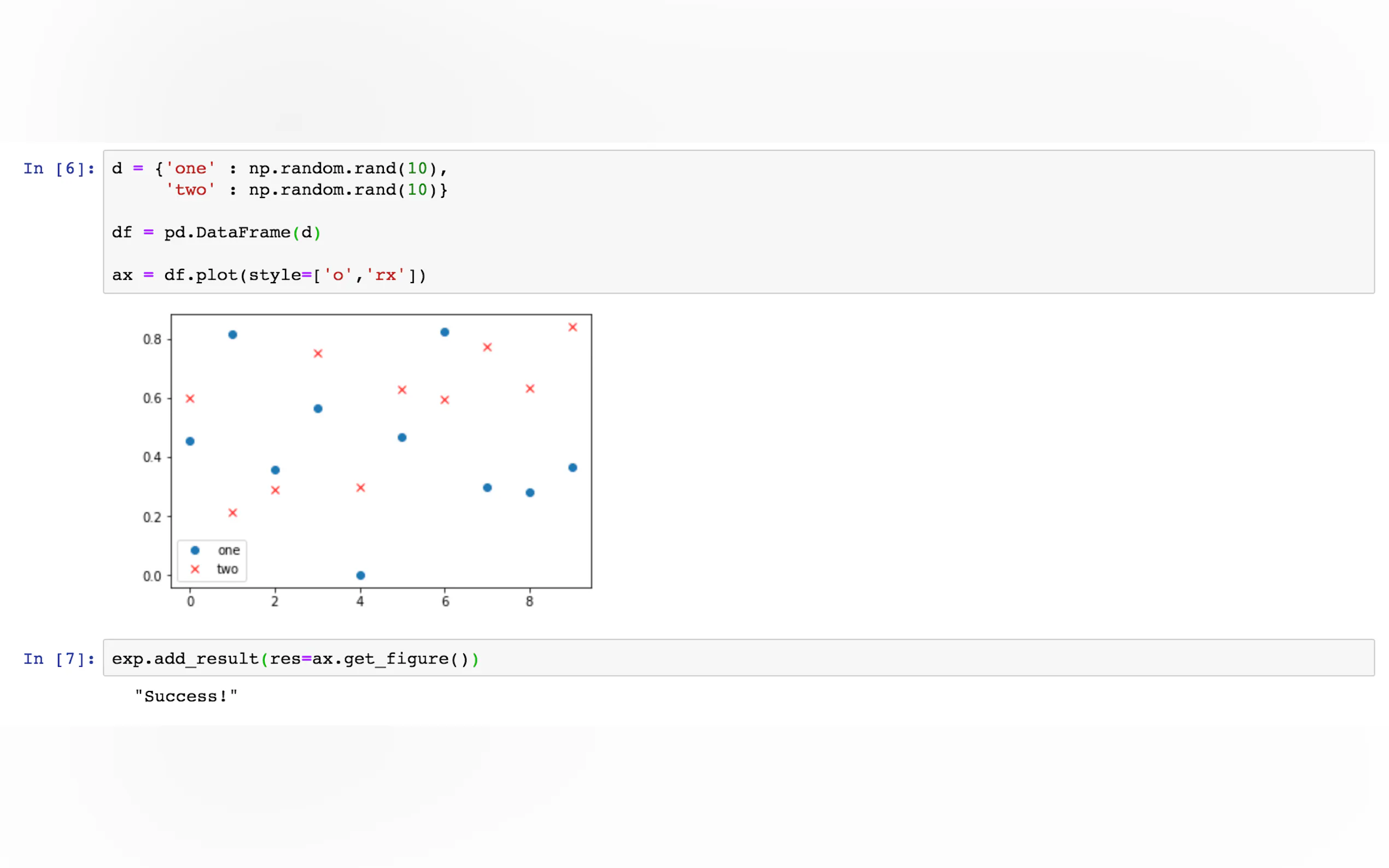This screenshot has width=1389, height=868.
Task: Click the In [6] prompt label
Action: pyautogui.click(x=59, y=169)
